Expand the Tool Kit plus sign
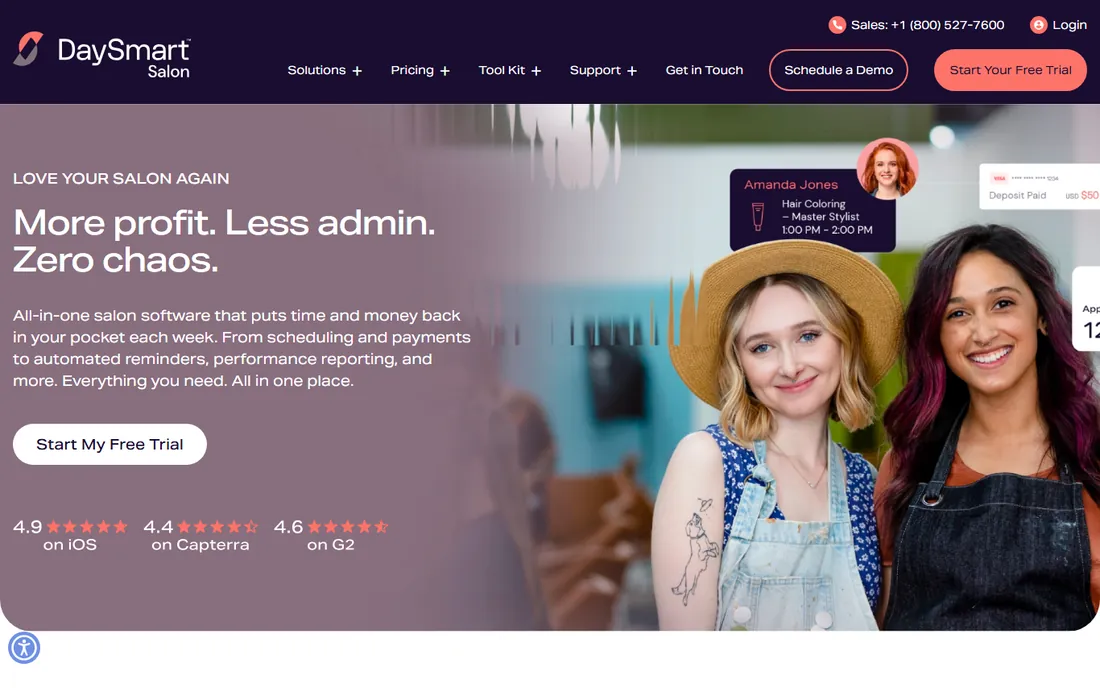 [x=536, y=71]
